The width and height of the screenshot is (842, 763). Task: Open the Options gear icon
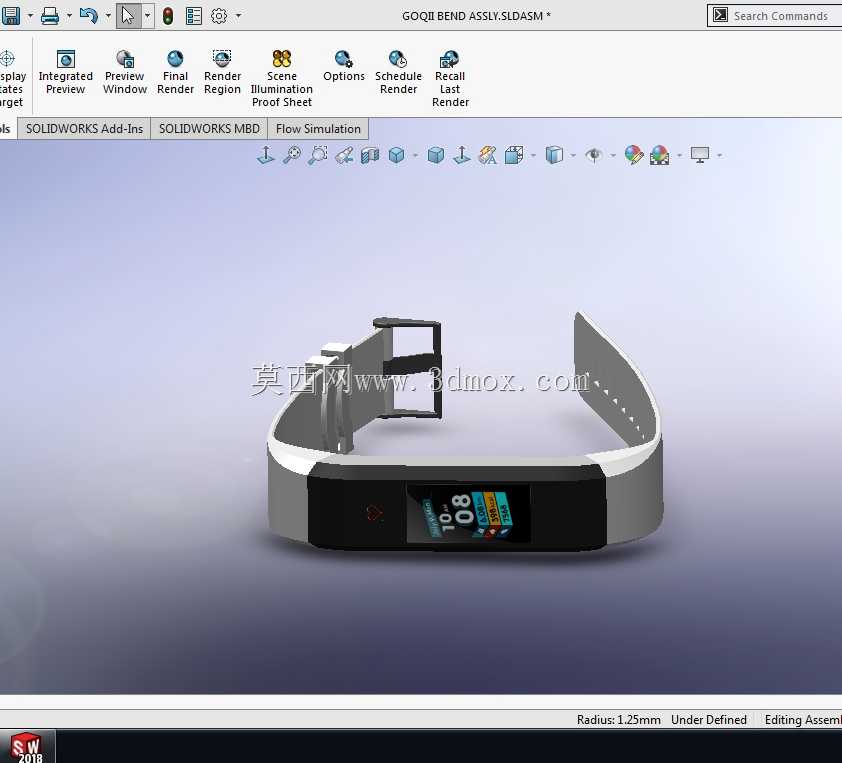219,16
